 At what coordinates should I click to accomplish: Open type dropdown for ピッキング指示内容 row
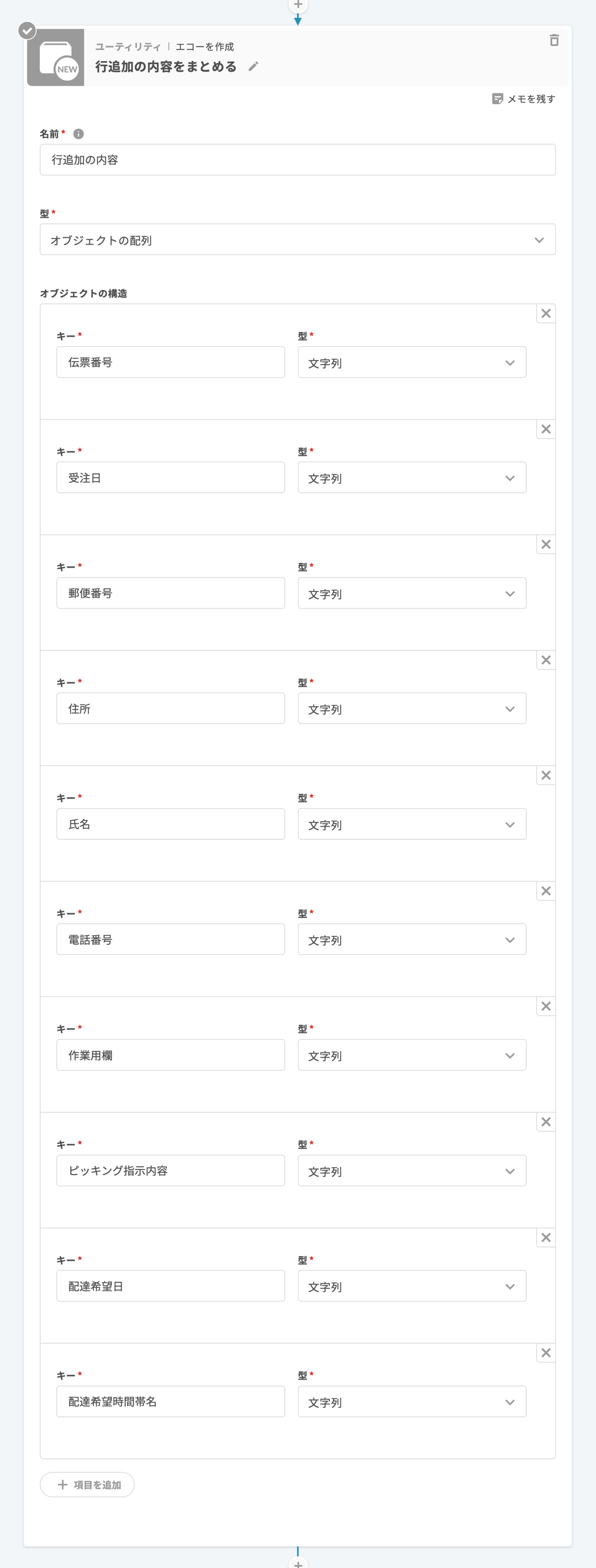tap(412, 1171)
